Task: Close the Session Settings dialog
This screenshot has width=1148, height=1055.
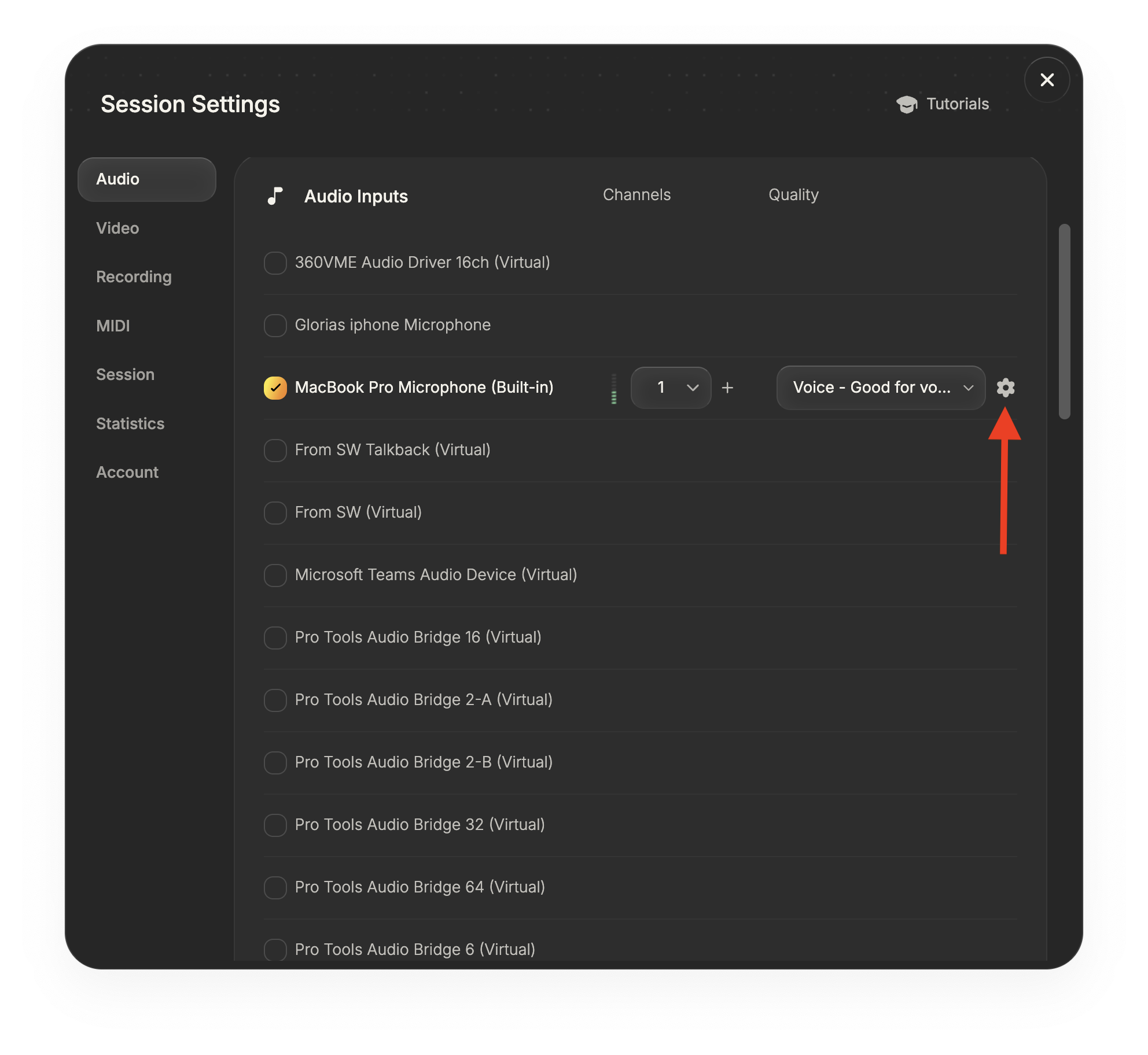Action: pos(1047,80)
